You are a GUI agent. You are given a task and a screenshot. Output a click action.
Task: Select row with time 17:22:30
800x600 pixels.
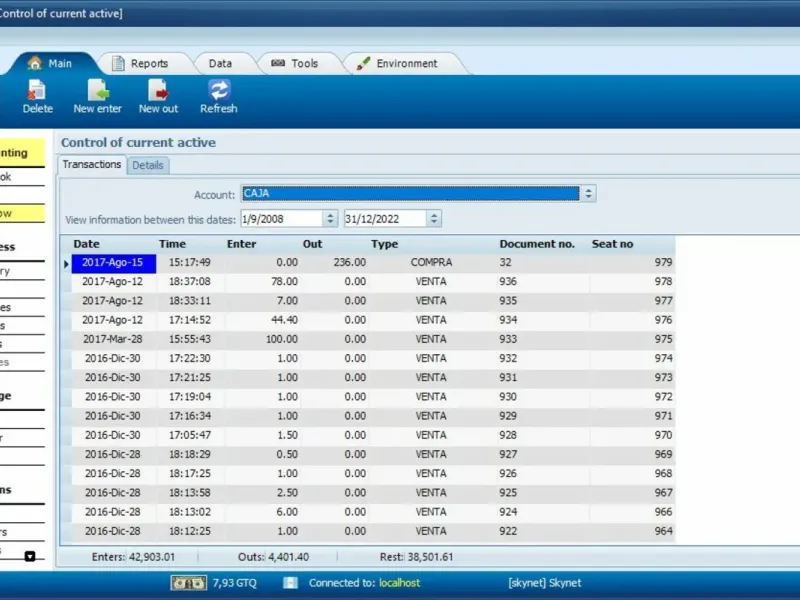pos(189,358)
